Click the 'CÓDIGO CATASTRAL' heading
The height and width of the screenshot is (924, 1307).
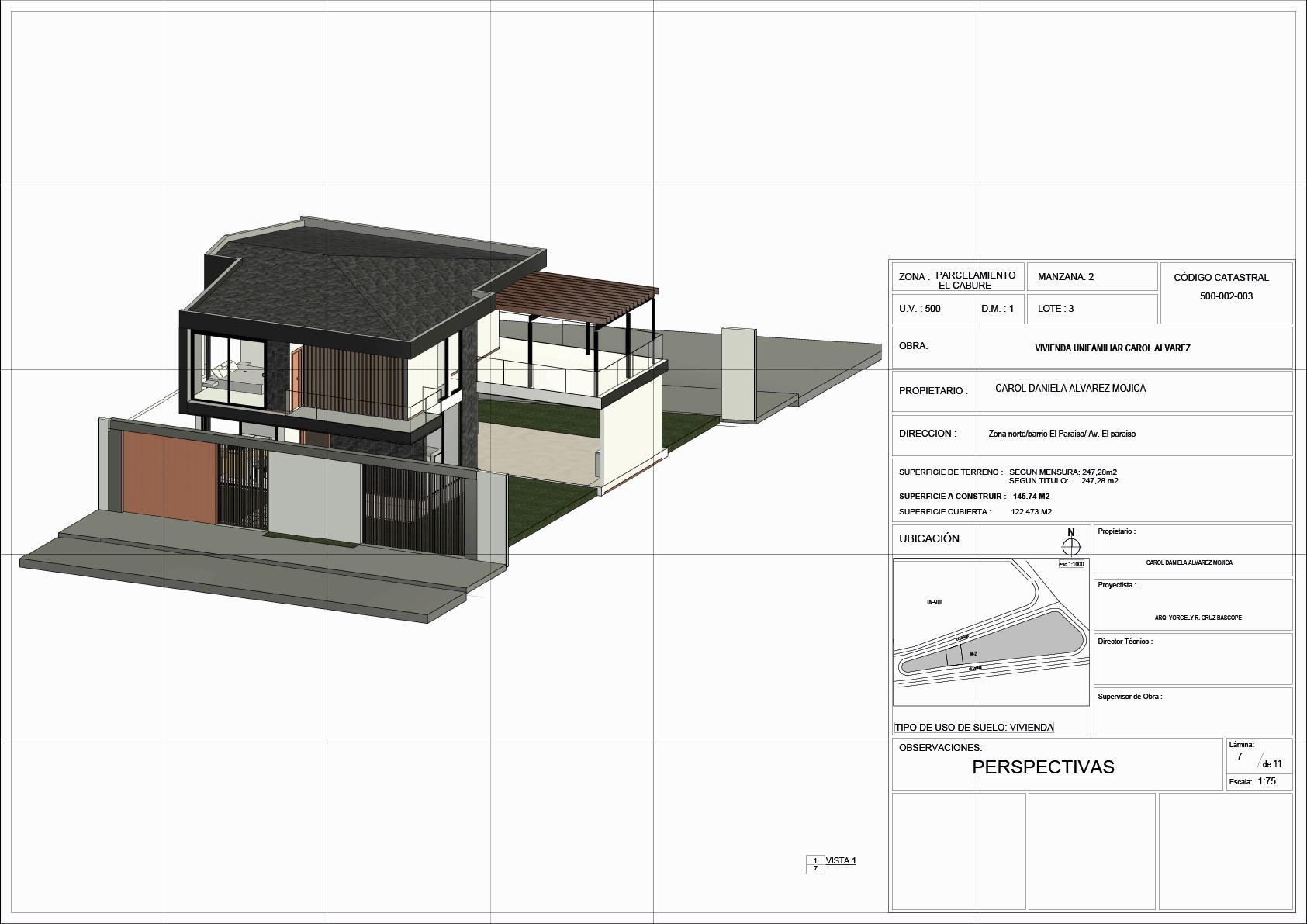[x=1221, y=277]
